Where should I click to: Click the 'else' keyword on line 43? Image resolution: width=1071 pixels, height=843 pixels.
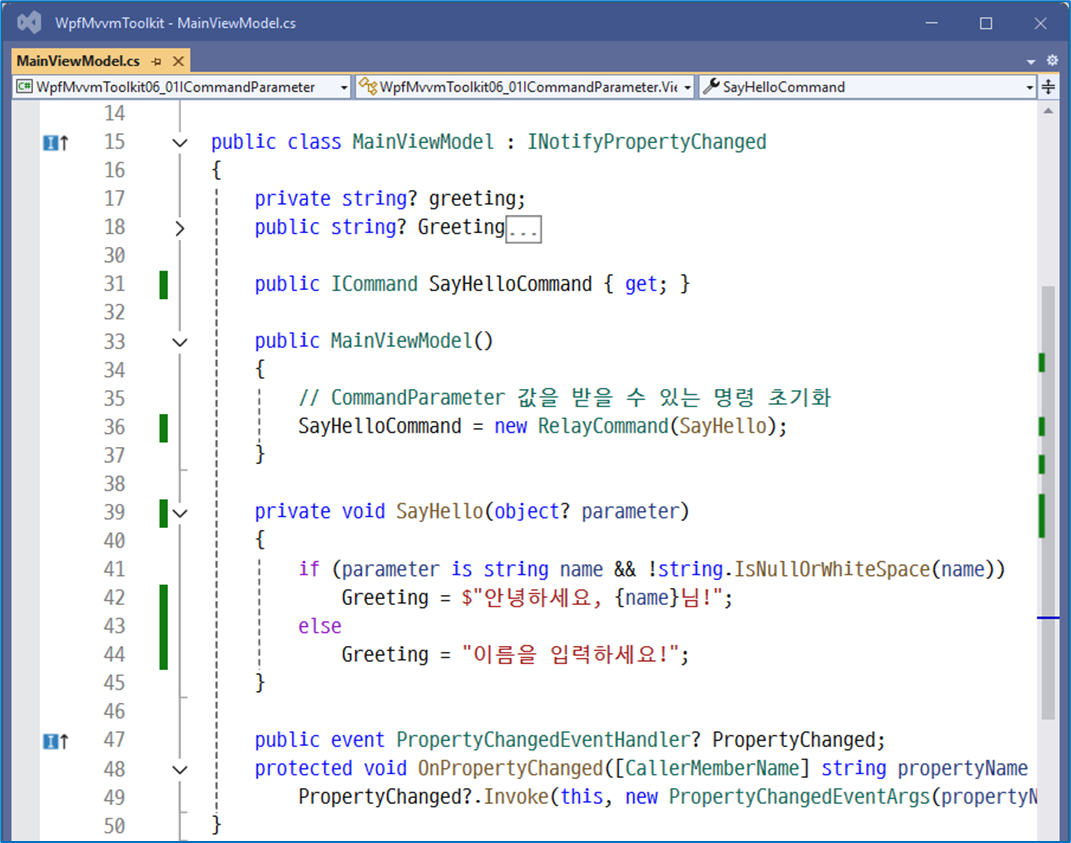point(320,626)
